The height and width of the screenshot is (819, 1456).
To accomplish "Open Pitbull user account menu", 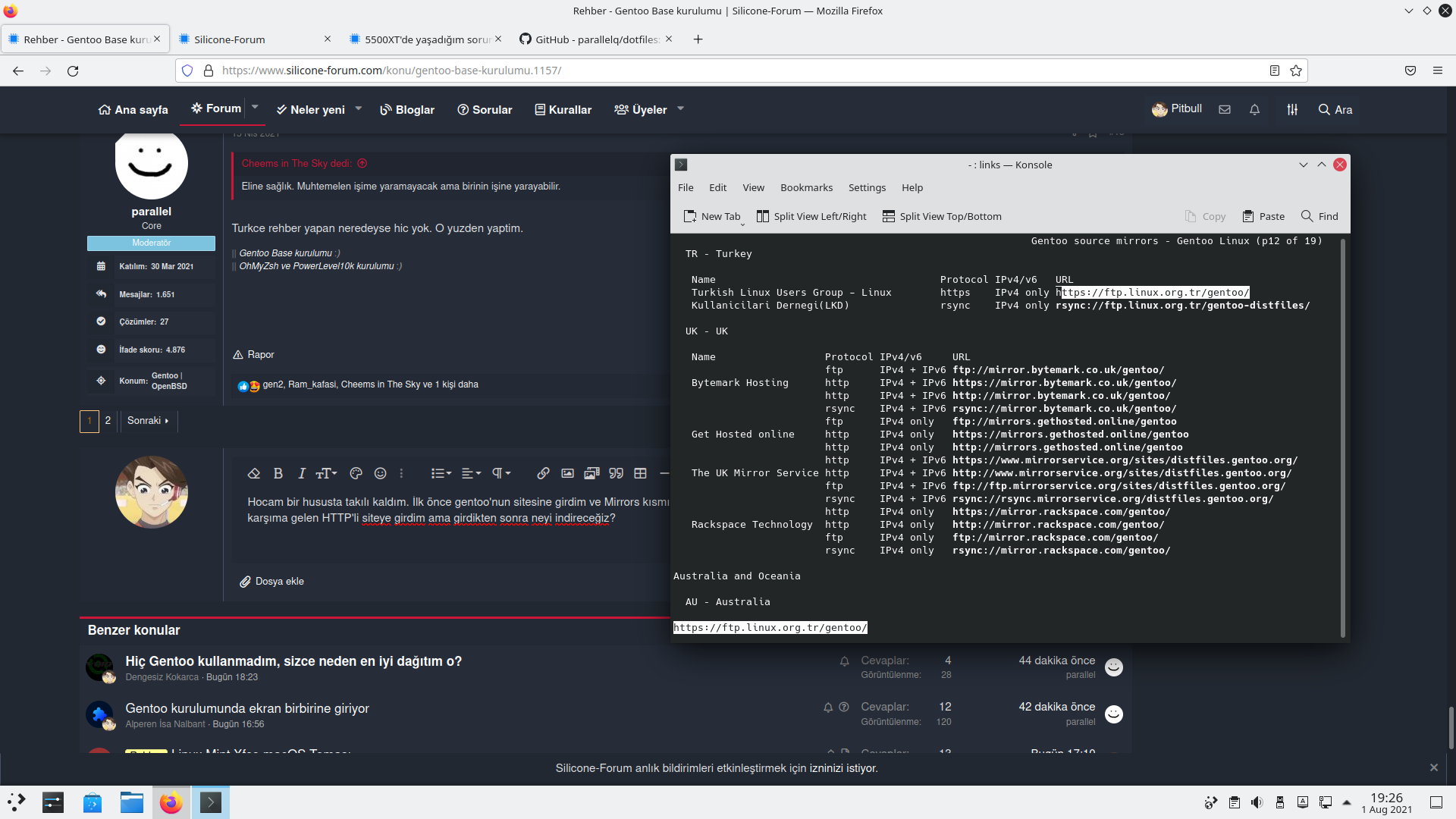I will (x=1176, y=109).
